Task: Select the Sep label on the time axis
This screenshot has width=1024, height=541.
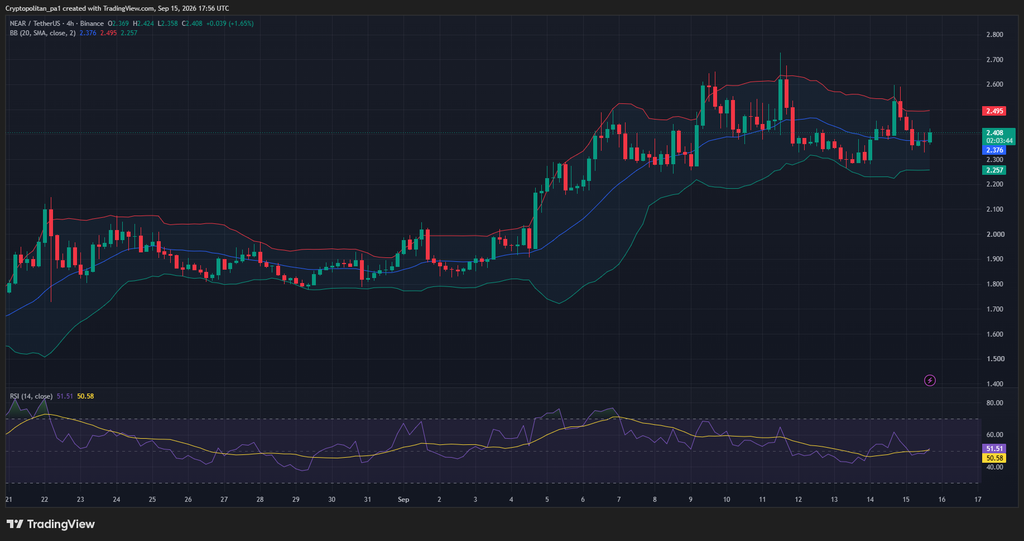Action: [403, 499]
